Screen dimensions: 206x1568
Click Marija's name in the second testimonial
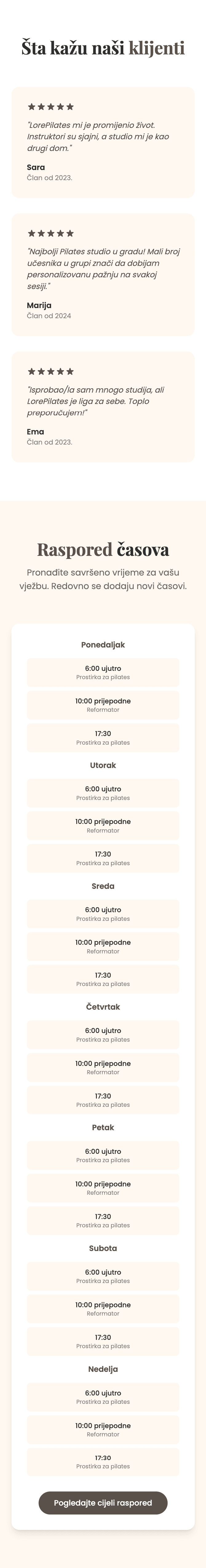click(39, 305)
